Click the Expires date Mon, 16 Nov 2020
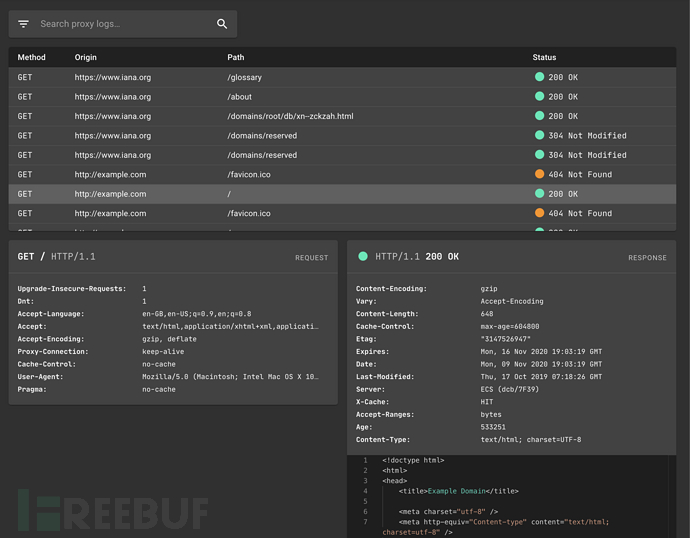Viewport: 690px width, 538px height. pyautogui.click(x=541, y=351)
